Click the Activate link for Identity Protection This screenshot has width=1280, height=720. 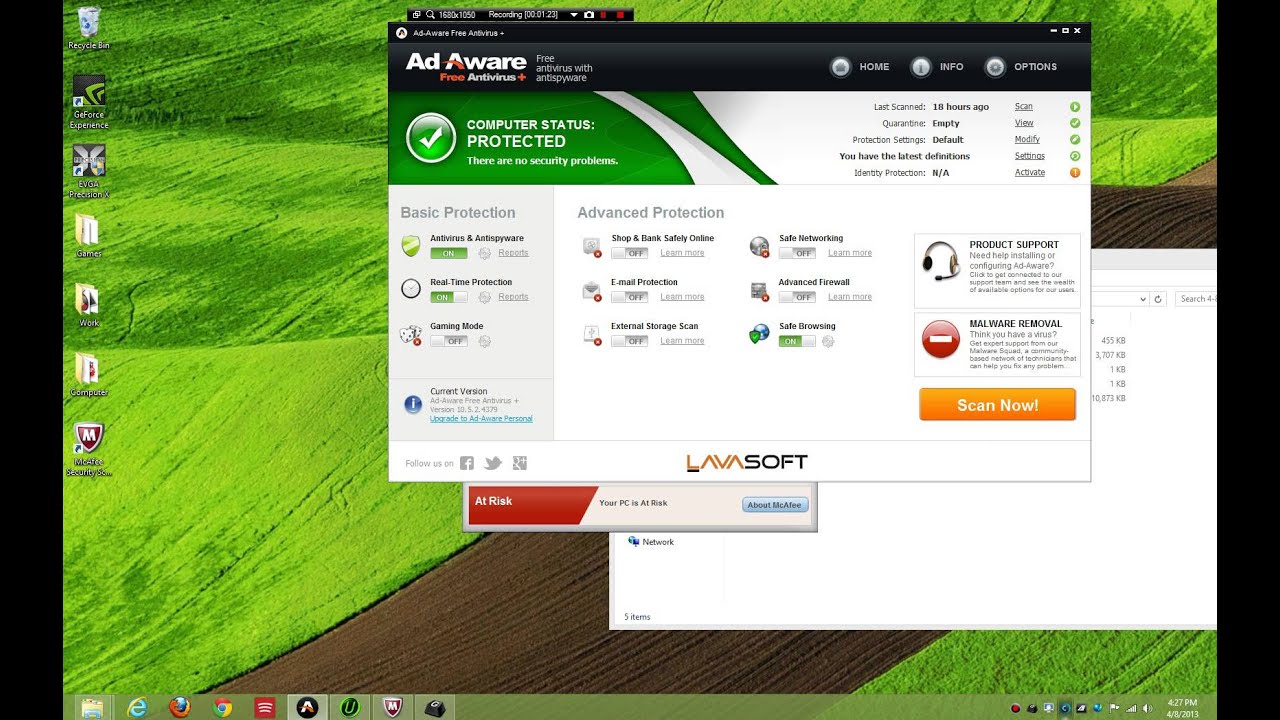[x=1030, y=173]
